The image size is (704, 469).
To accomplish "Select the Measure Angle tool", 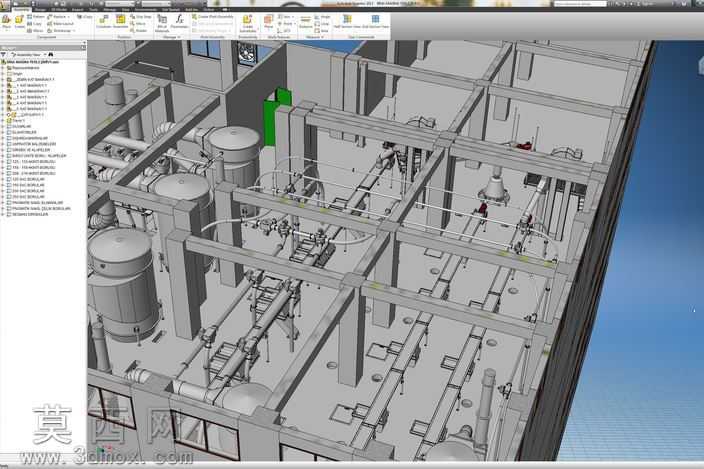I will (x=322, y=17).
